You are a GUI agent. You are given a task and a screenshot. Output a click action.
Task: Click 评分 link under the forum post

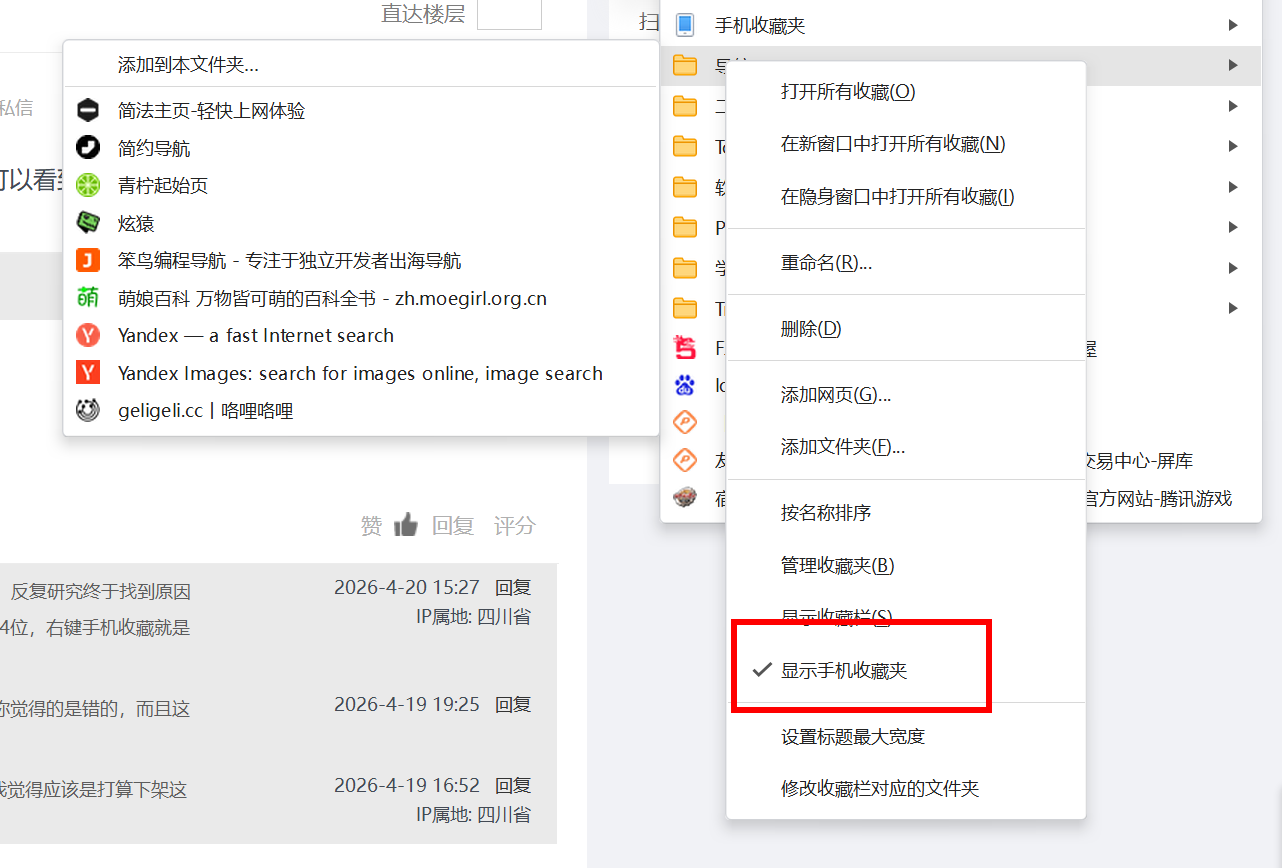coord(515,526)
